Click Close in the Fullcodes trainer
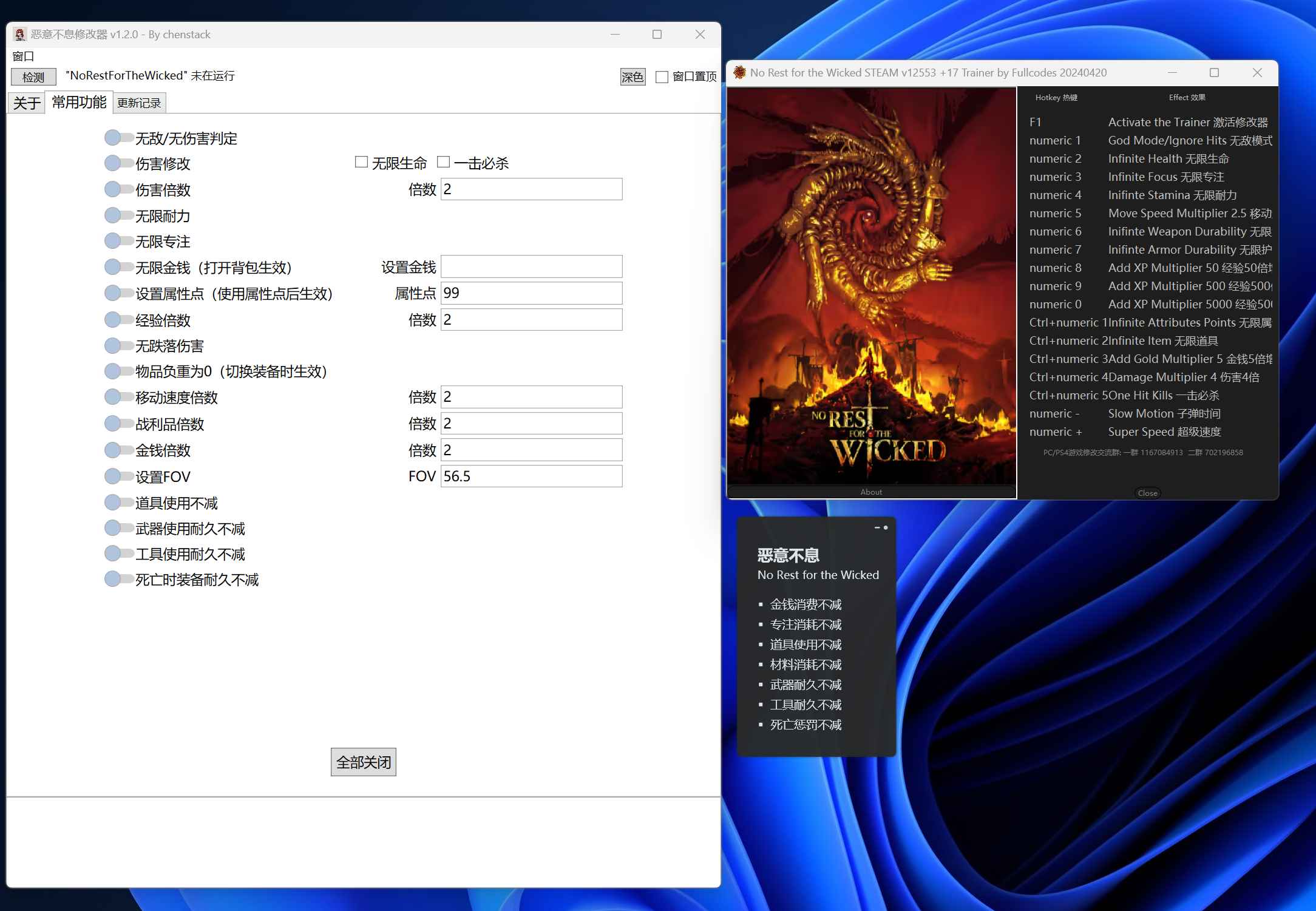The width and height of the screenshot is (1316, 911). [x=1147, y=493]
